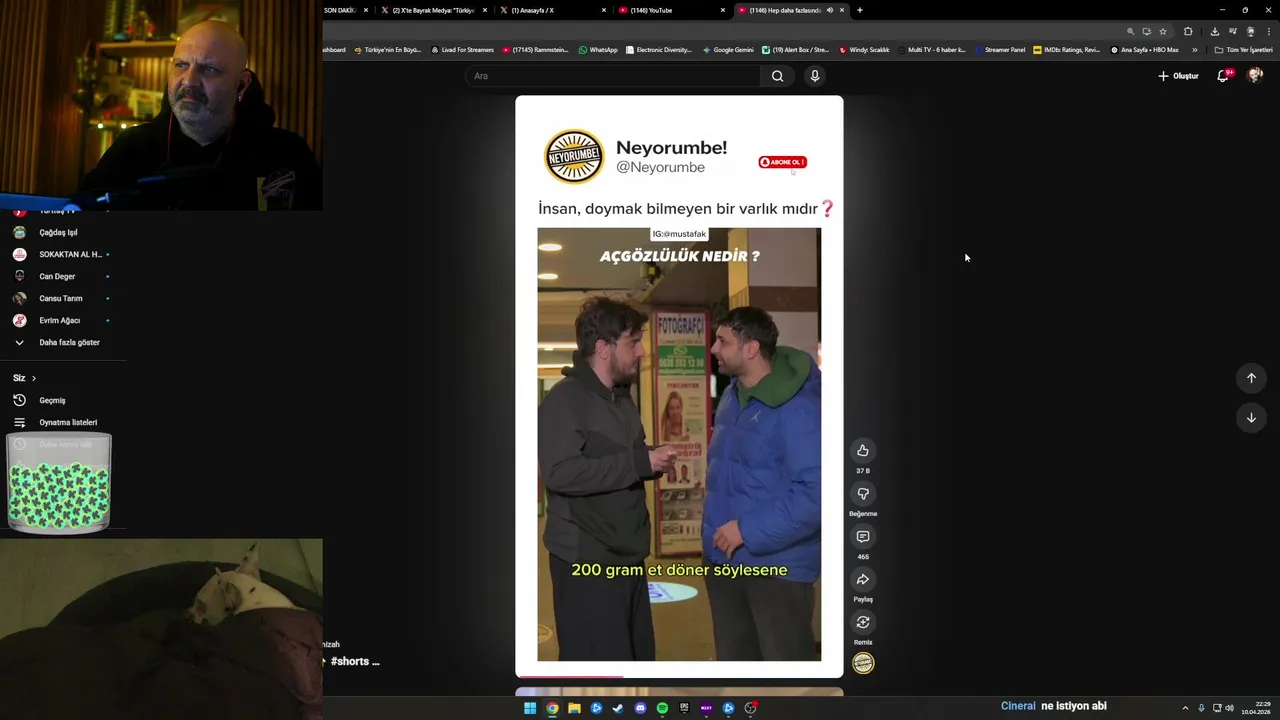The image size is (1280, 720).
Task: Open Neyorumbe channel avatar beside the Short
Action: (863, 663)
